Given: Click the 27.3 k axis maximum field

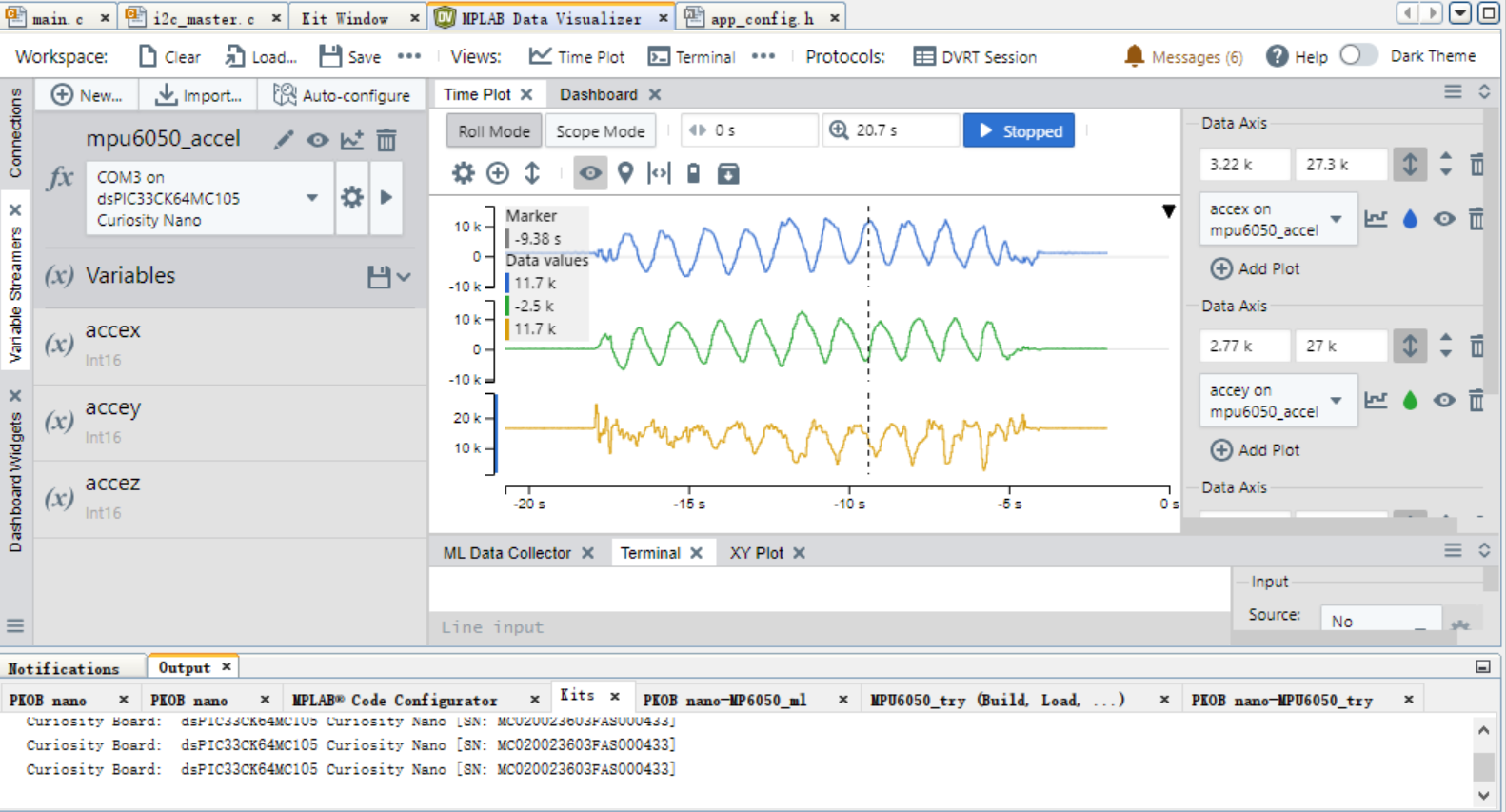Looking at the screenshot, I should click(x=1340, y=165).
